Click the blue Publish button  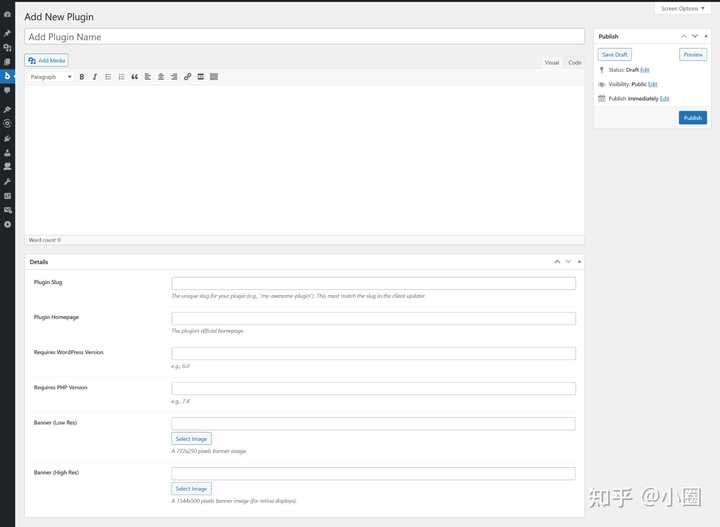692,118
